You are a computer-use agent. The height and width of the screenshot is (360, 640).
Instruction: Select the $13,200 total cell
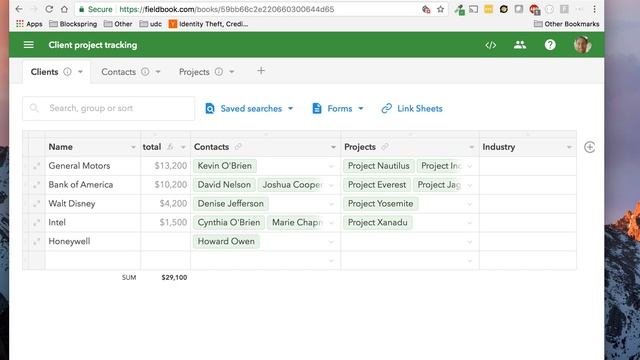(x=166, y=166)
